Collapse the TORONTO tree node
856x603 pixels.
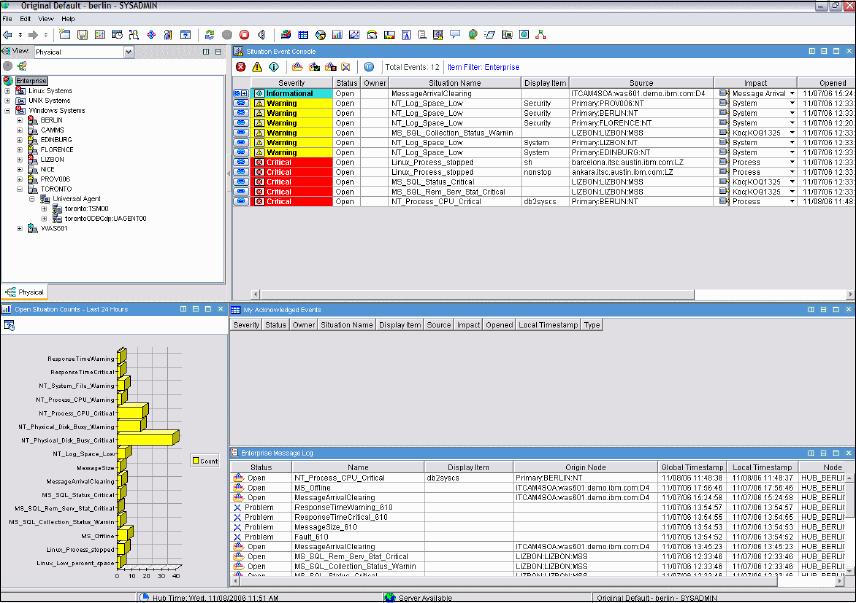pyautogui.click(x=20, y=189)
